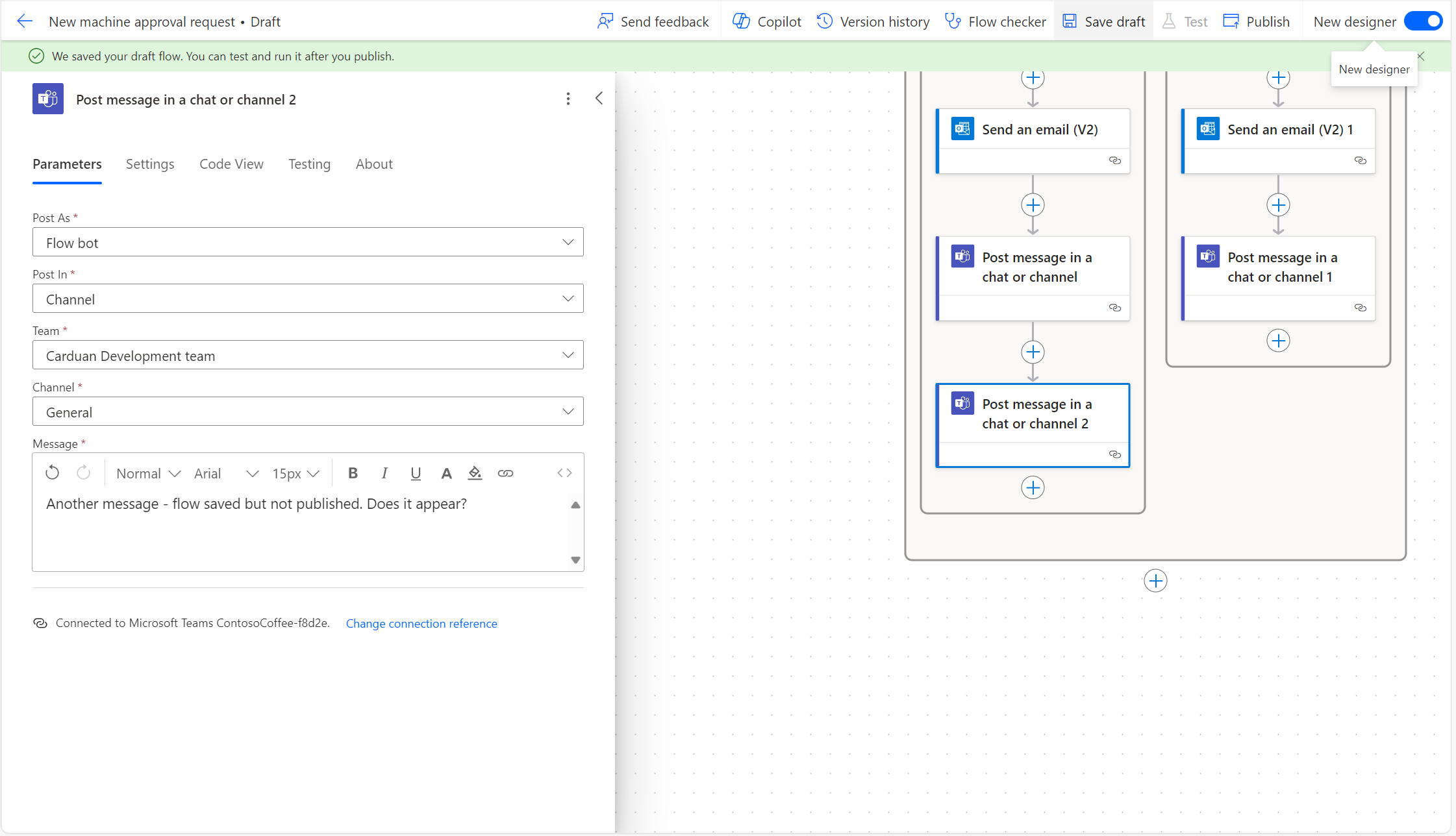Undo the last message edit

coord(53,473)
